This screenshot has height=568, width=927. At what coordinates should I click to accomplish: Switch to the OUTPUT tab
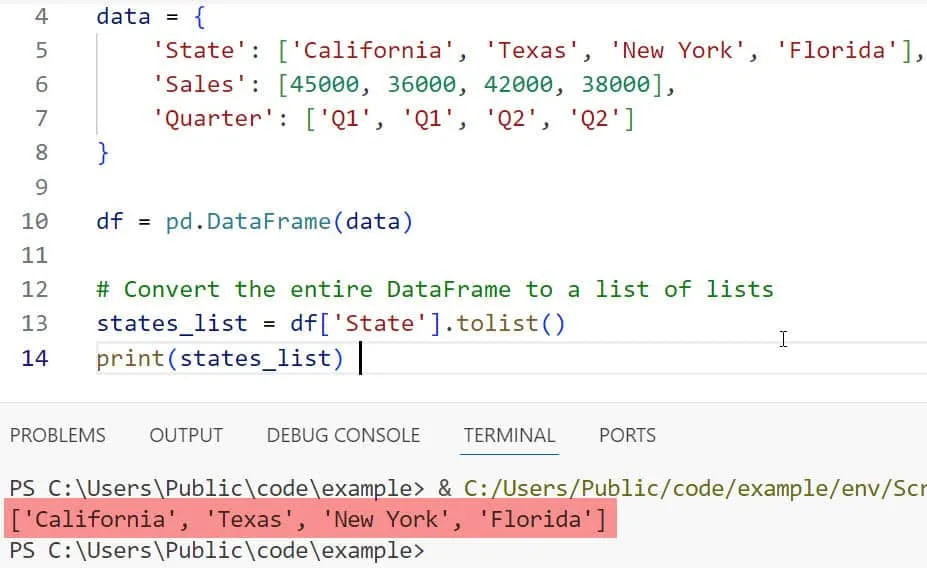pyautogui.click(x=185, y=435)
